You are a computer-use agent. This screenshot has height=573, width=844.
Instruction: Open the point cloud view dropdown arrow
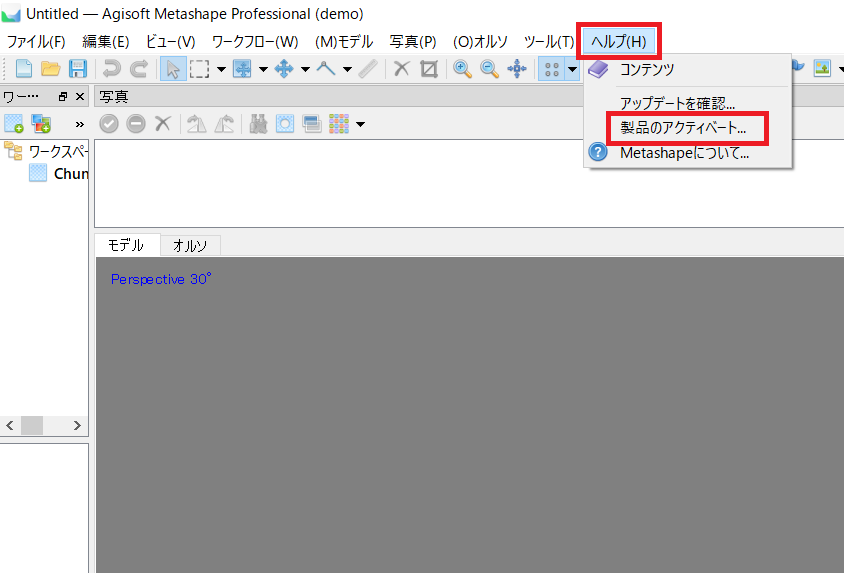[x=572, y=69]
